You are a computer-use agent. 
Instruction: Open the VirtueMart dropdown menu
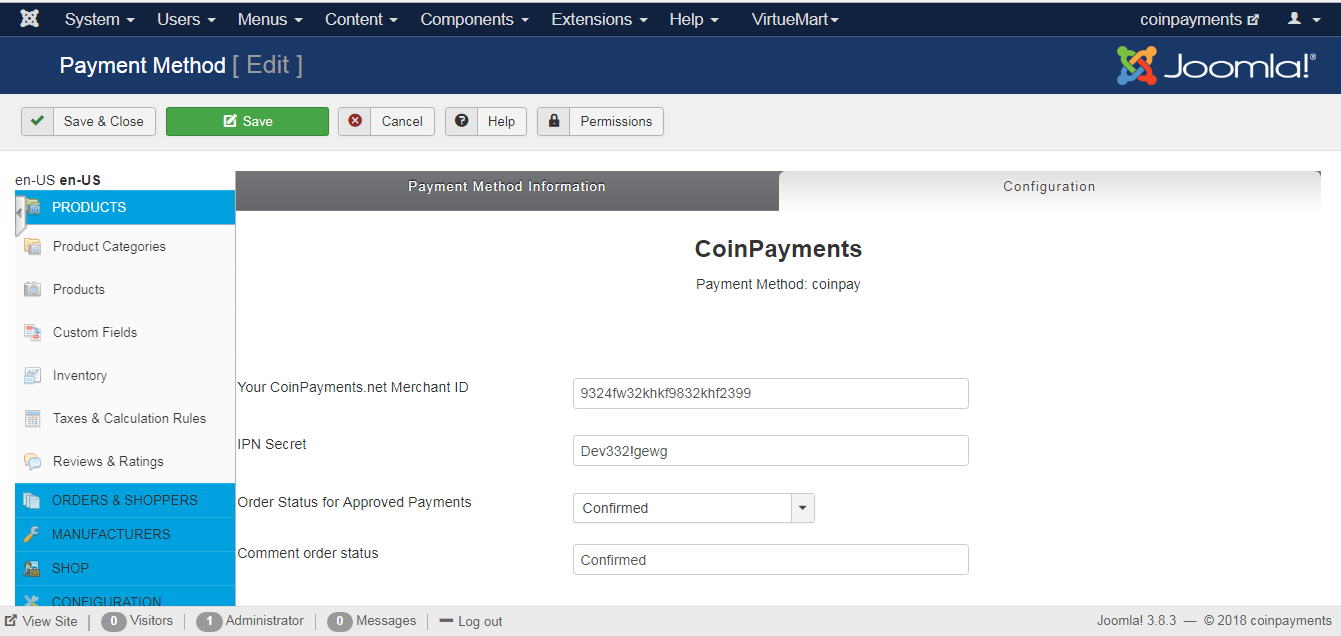(x=795, y=19)
